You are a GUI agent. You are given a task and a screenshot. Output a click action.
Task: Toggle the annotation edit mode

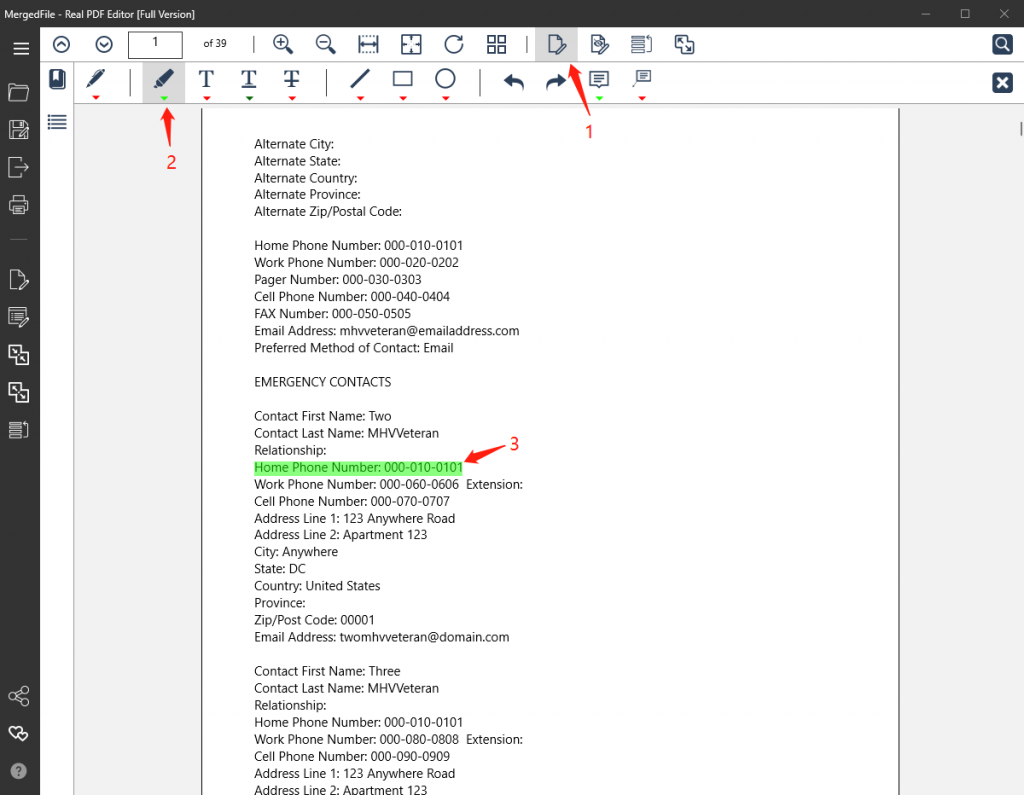click(x=557, y=44)
